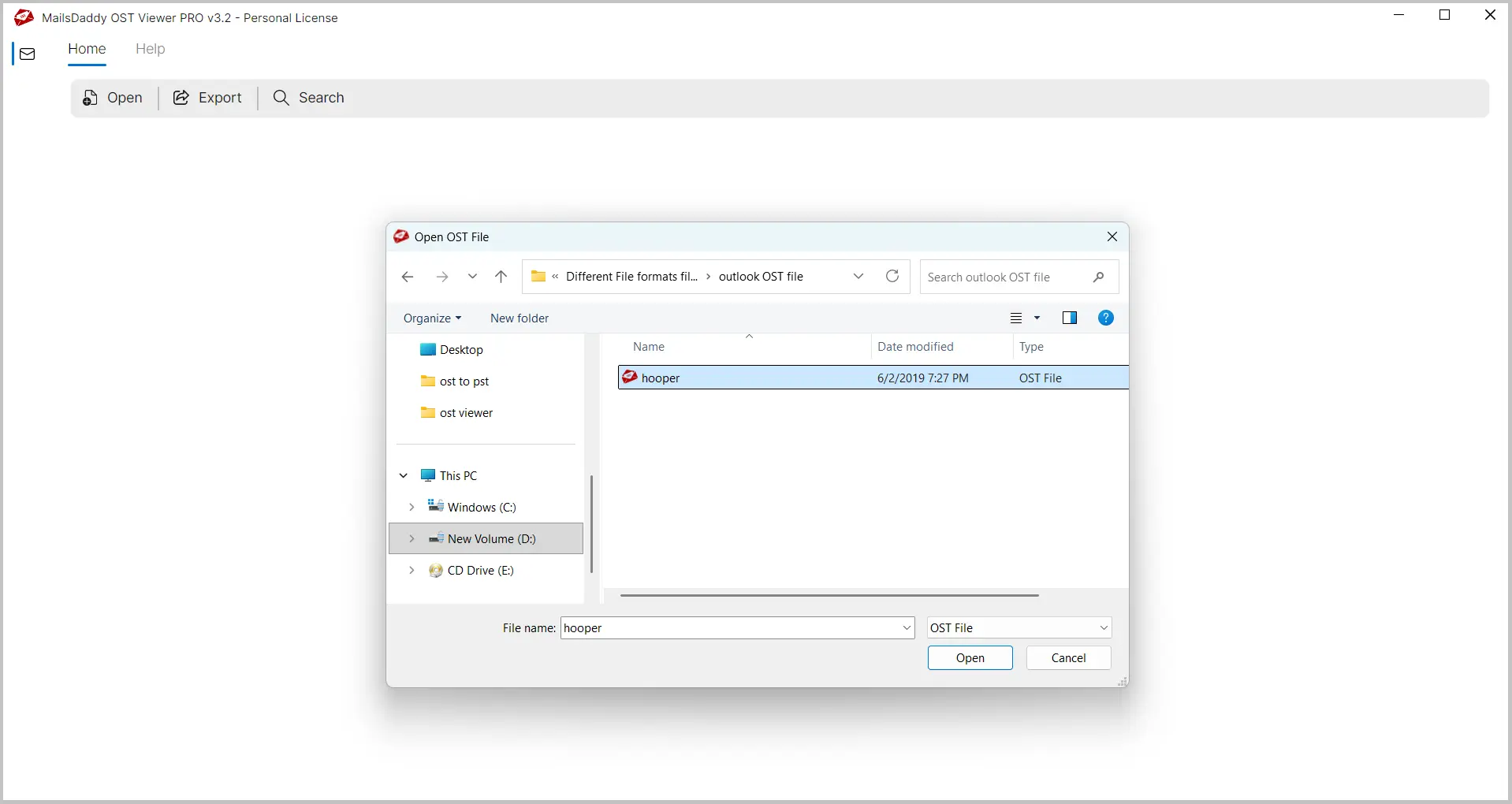The height and width of the screenshot is (804, 1512).
Task: Cancel the Open OST File dialog
Action: [1069, 658]
